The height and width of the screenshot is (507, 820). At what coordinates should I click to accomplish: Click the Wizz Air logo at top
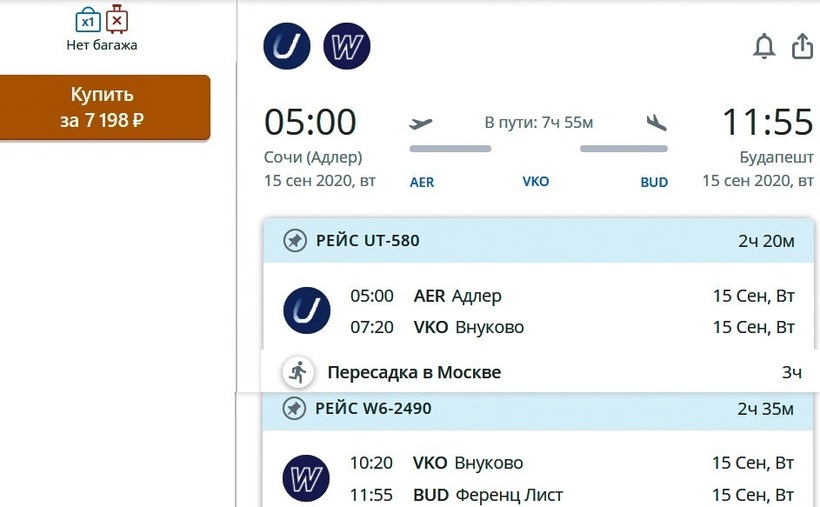[x=347, y=46]
